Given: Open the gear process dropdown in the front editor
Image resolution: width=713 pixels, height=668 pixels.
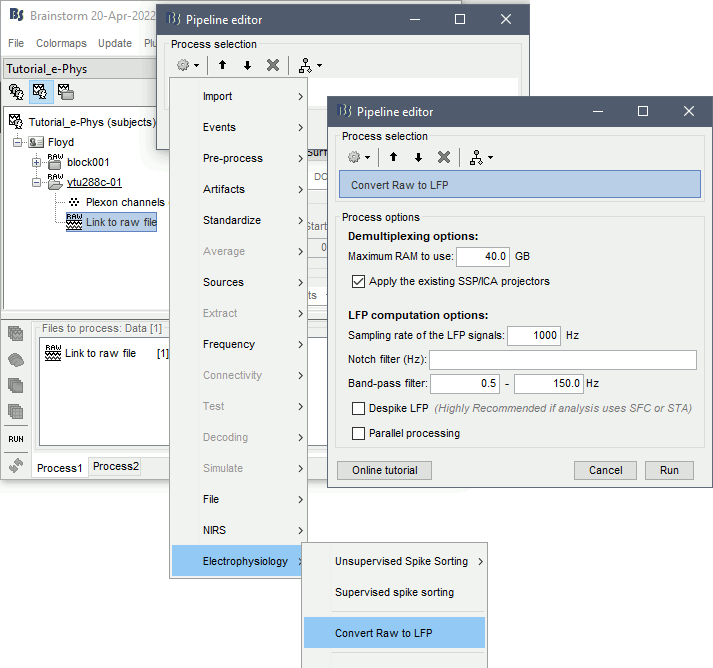Looking at the screenshot, I should pyautogui.click(x=358, y=157).
